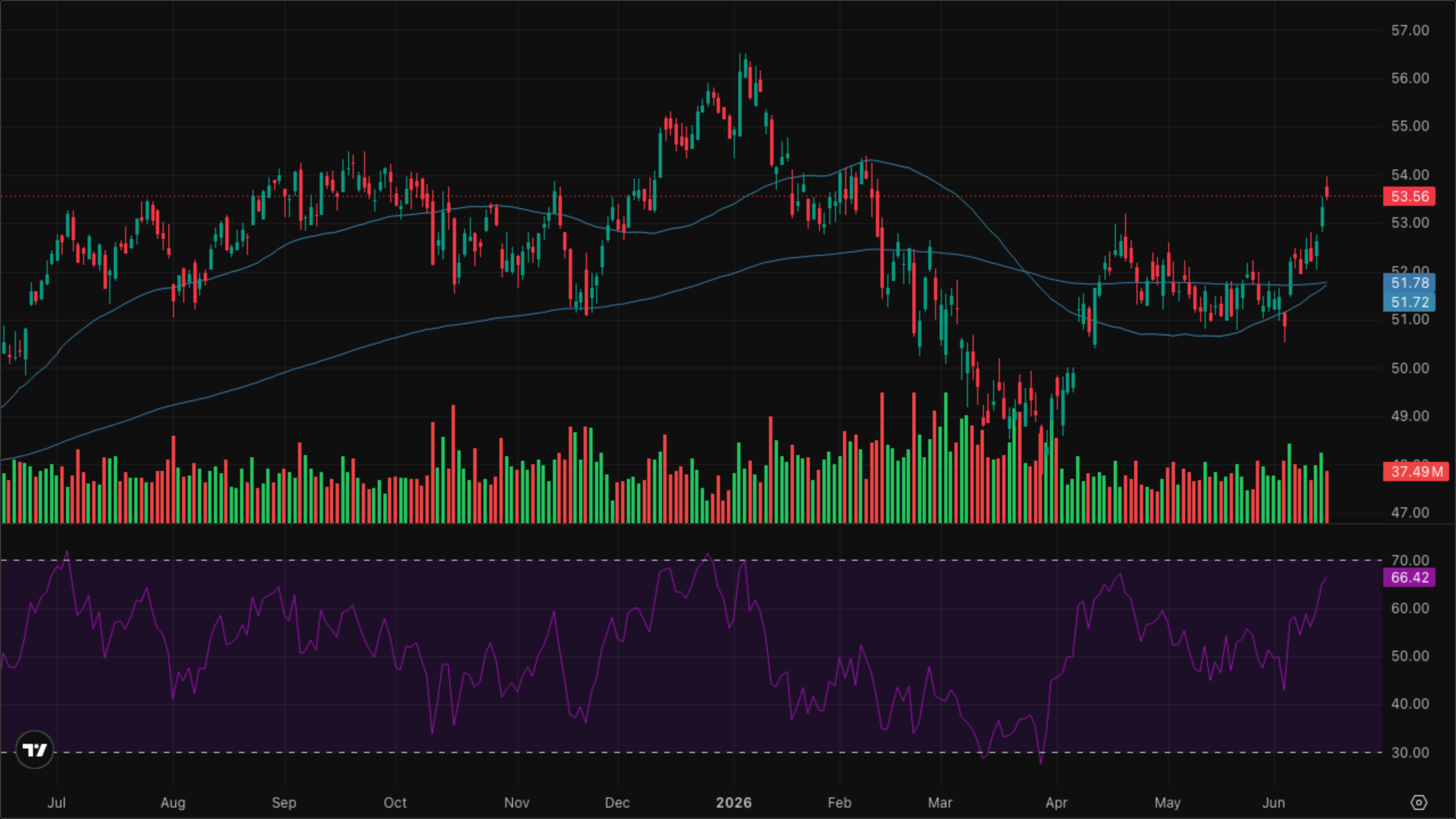The image size is (1456, 819).
Task: Click the Dec label on time axis
Action: coord(617,803)
